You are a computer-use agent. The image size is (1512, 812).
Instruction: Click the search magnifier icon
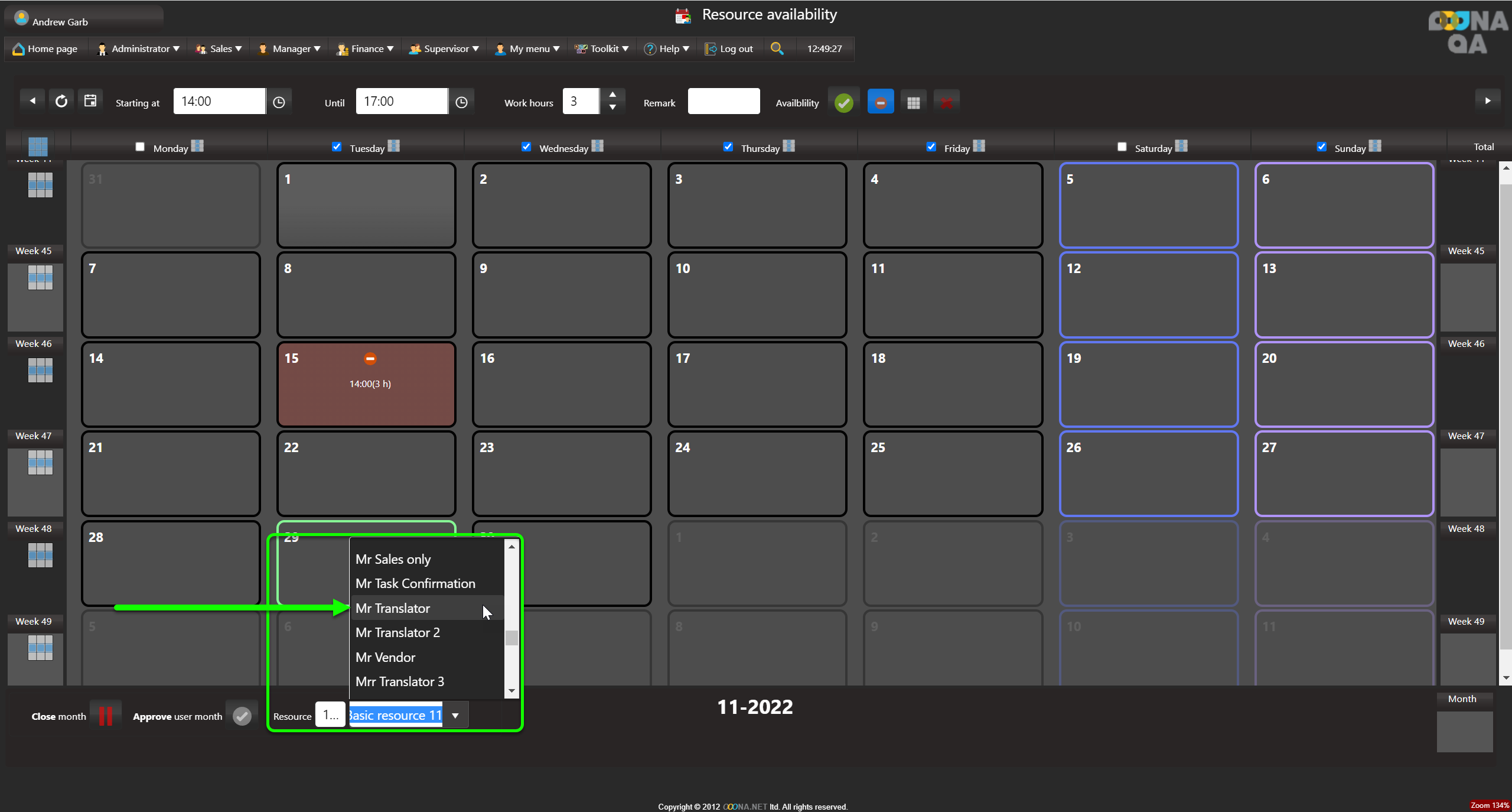pos(777,48)
